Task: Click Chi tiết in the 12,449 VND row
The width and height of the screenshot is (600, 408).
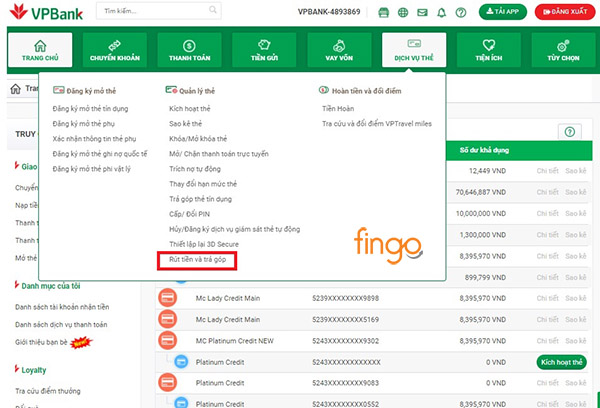Action: (548, 171)
